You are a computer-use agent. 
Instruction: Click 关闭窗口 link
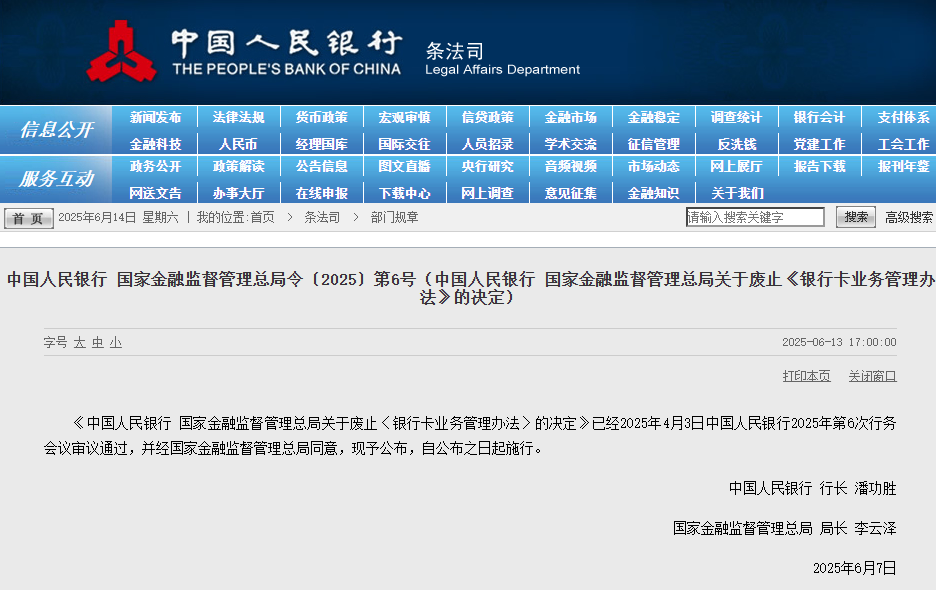click(x=873, y=376)
